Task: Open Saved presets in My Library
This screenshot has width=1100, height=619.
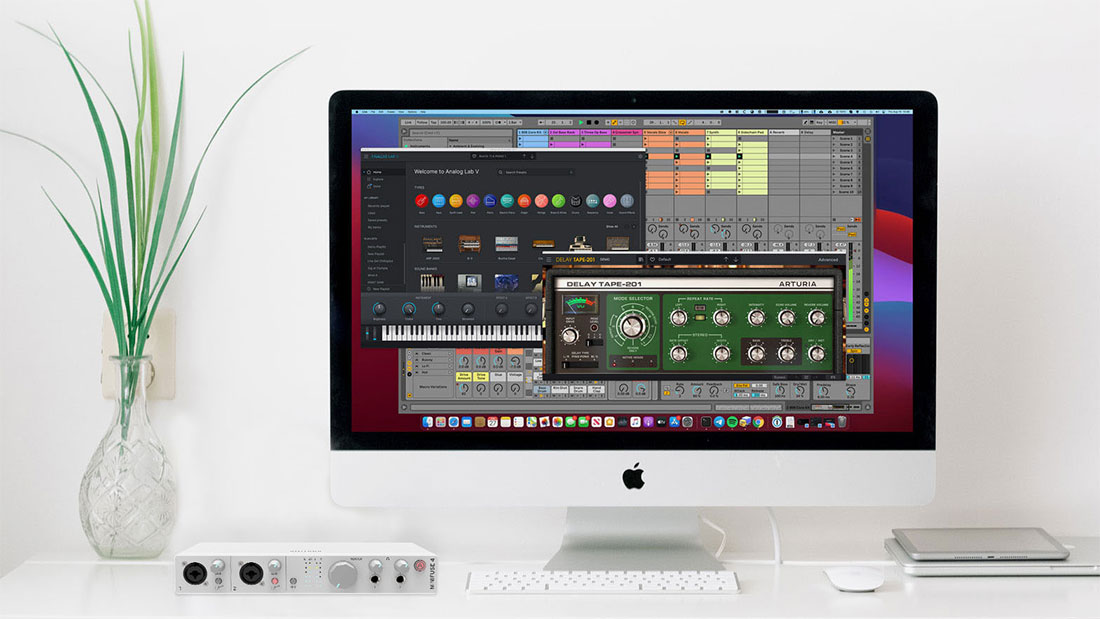Action: 377,220
